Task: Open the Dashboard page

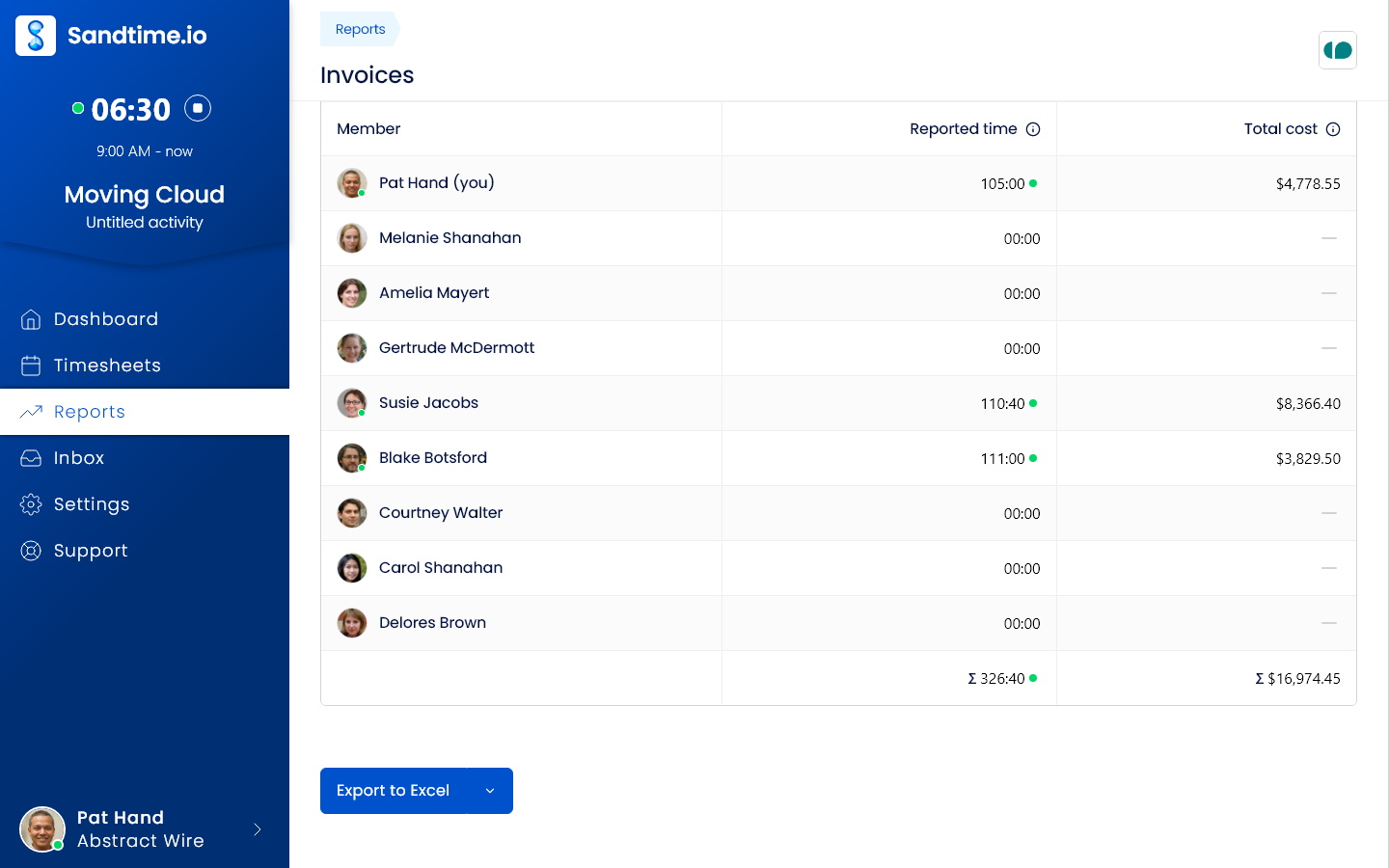Action: [105, 319]
